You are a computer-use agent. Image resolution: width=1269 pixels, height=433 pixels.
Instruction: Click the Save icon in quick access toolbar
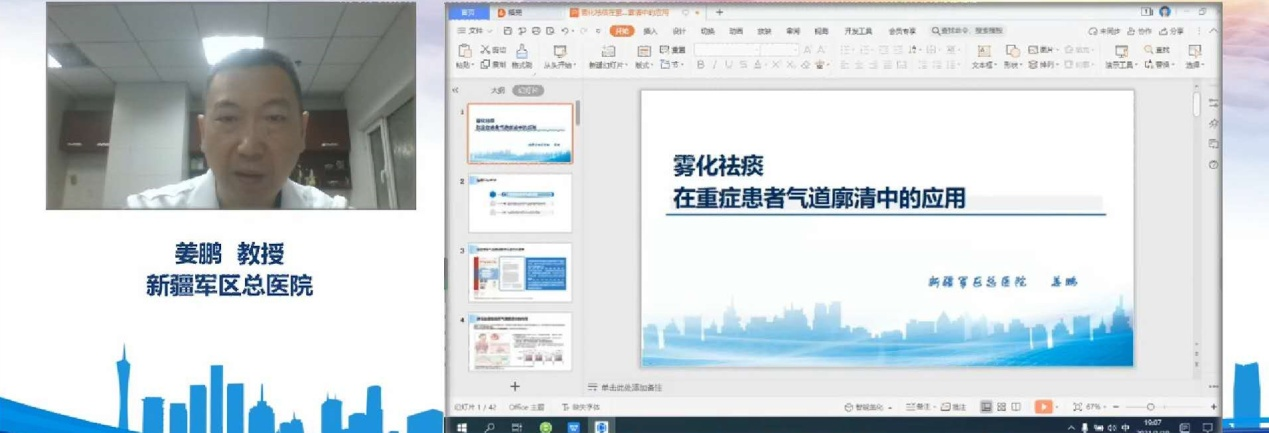point(508,31)
